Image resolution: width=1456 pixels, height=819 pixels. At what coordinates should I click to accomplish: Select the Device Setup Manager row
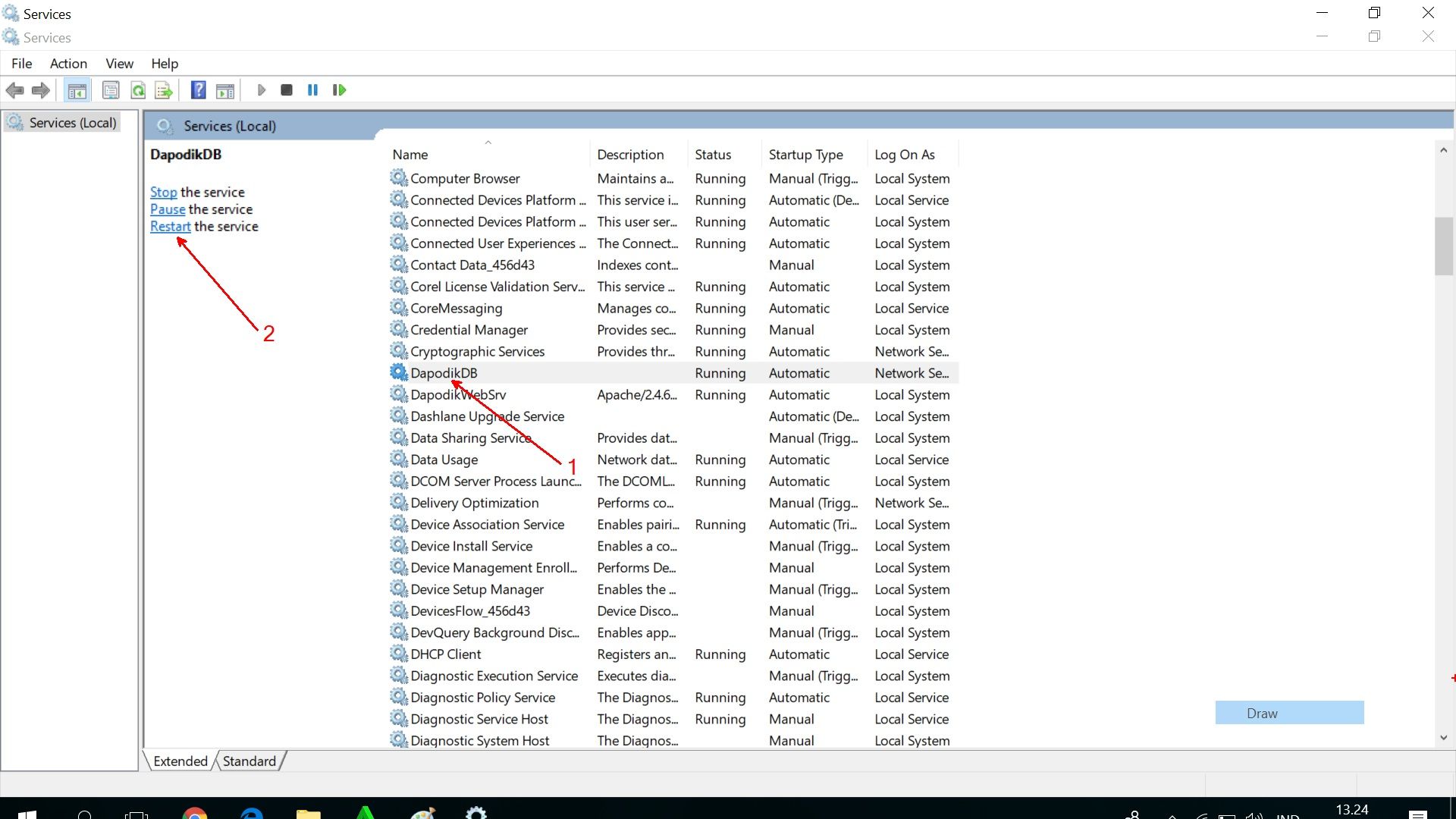[673, 588]
